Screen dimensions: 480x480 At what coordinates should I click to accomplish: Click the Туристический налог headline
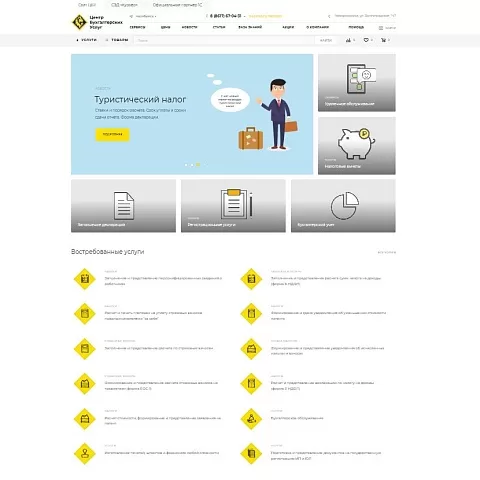tap(140, 99)
